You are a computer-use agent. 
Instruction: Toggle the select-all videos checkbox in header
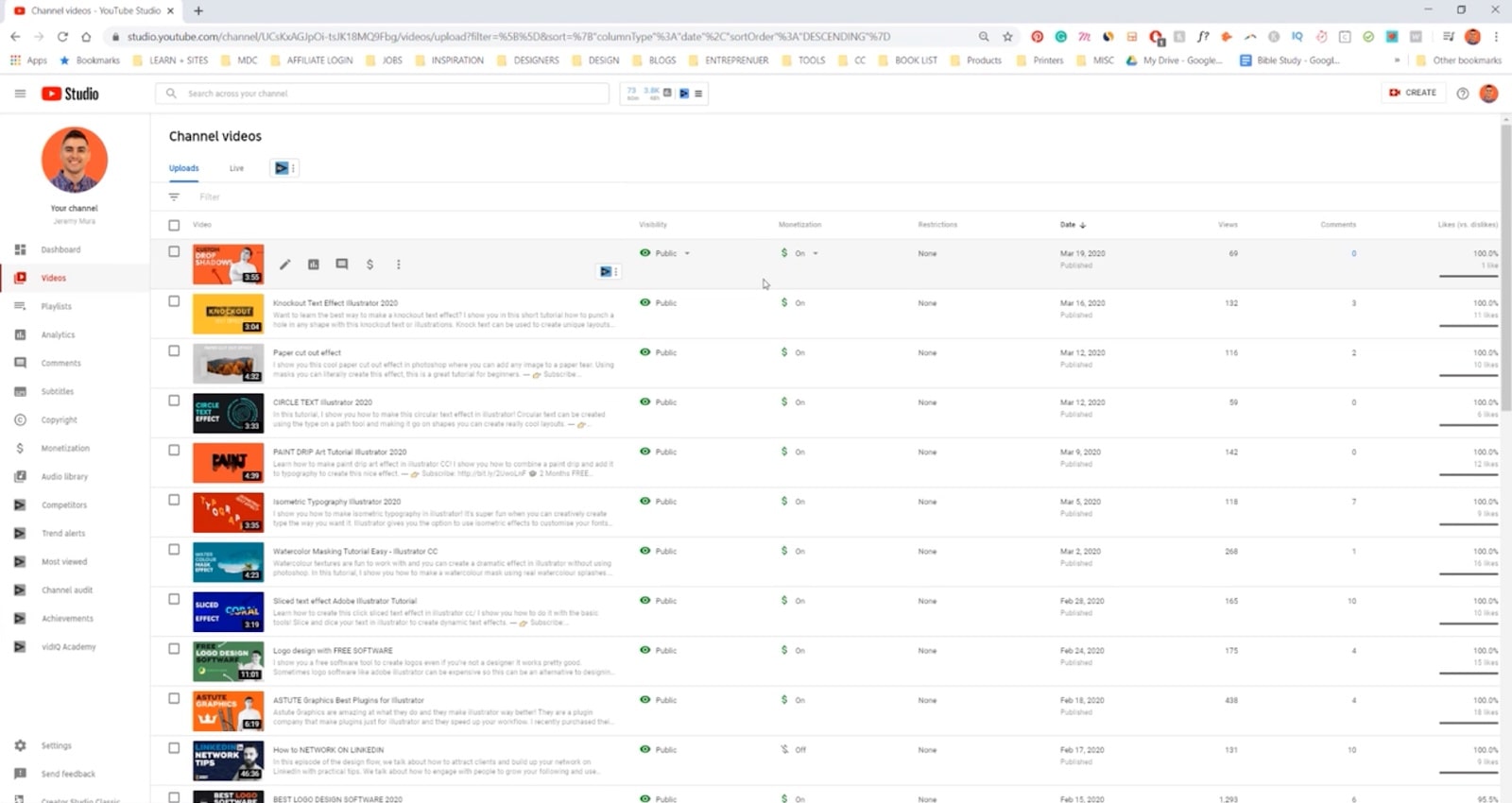coord(174,225)
